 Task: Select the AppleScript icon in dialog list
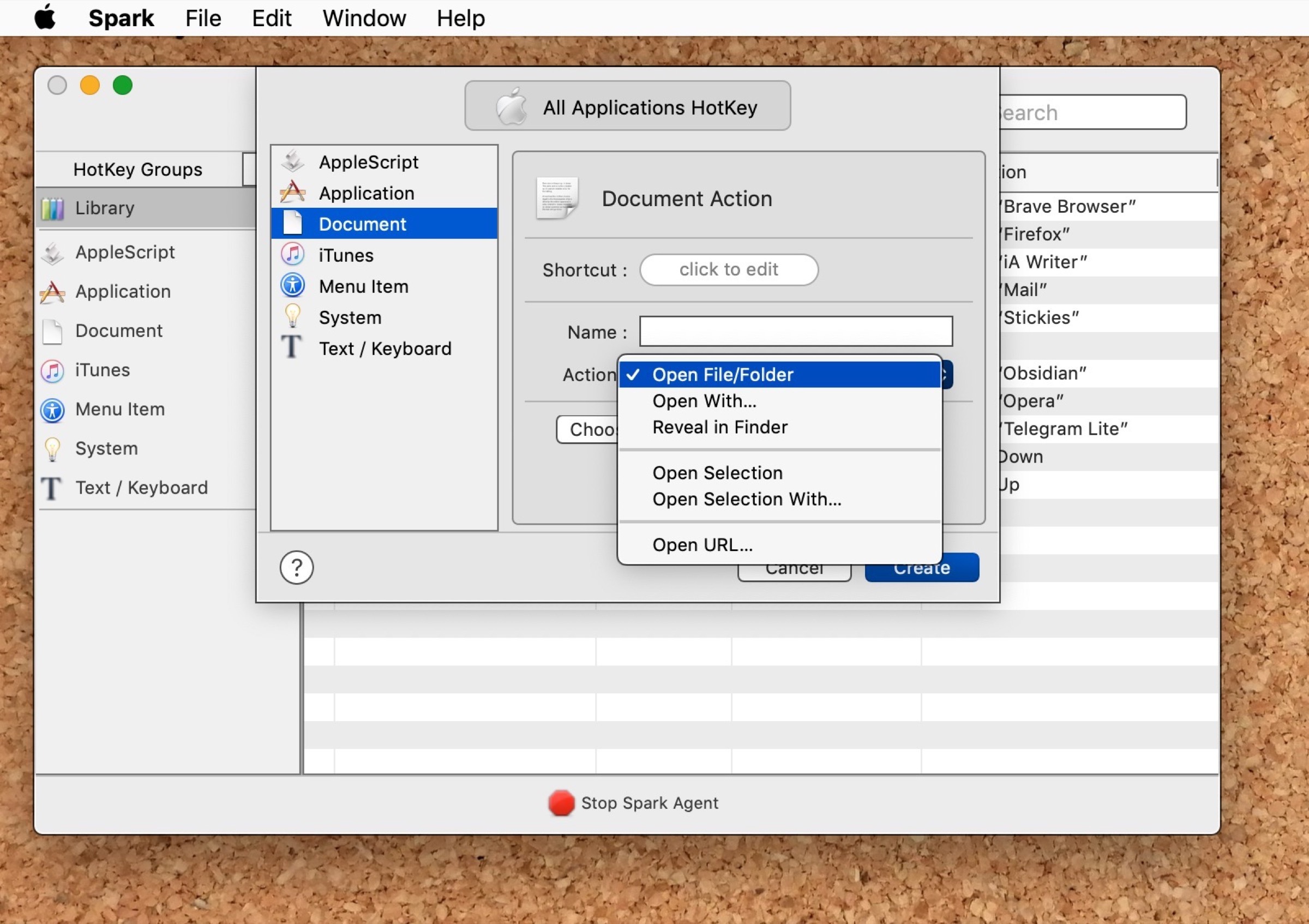click(292, 162)
